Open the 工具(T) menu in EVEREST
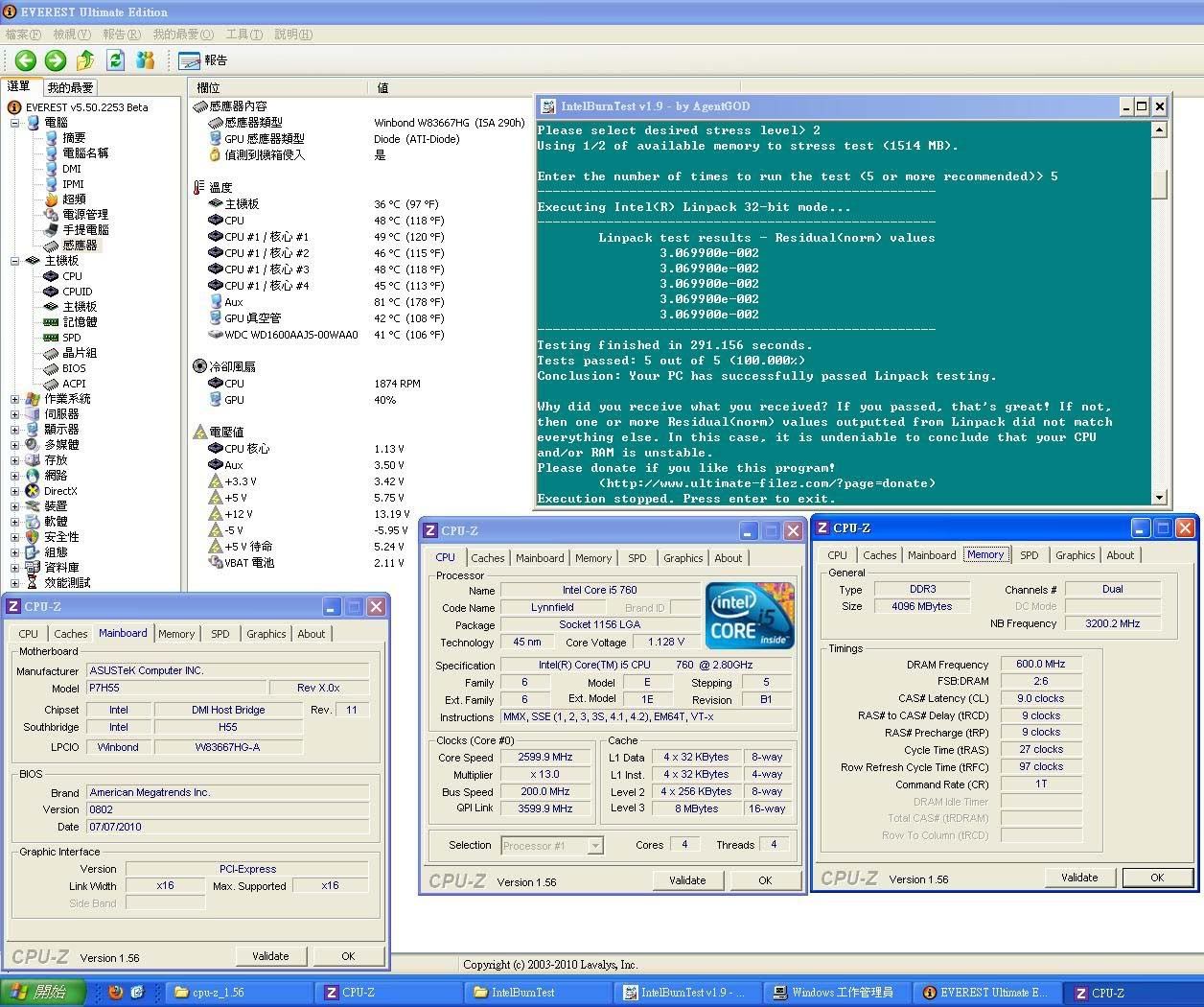 point(243,35)
